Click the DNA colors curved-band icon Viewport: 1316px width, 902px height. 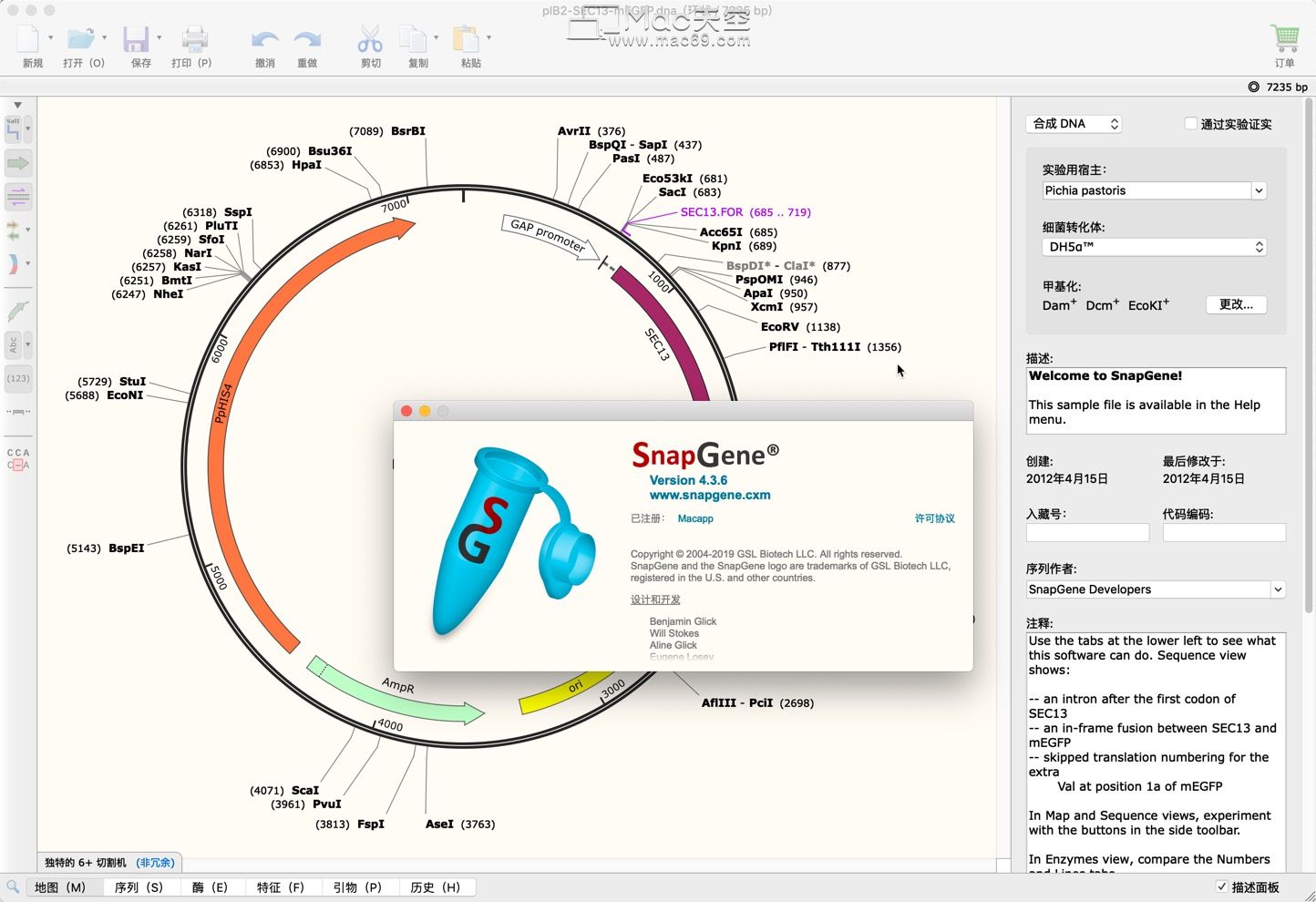coord(13,264)
